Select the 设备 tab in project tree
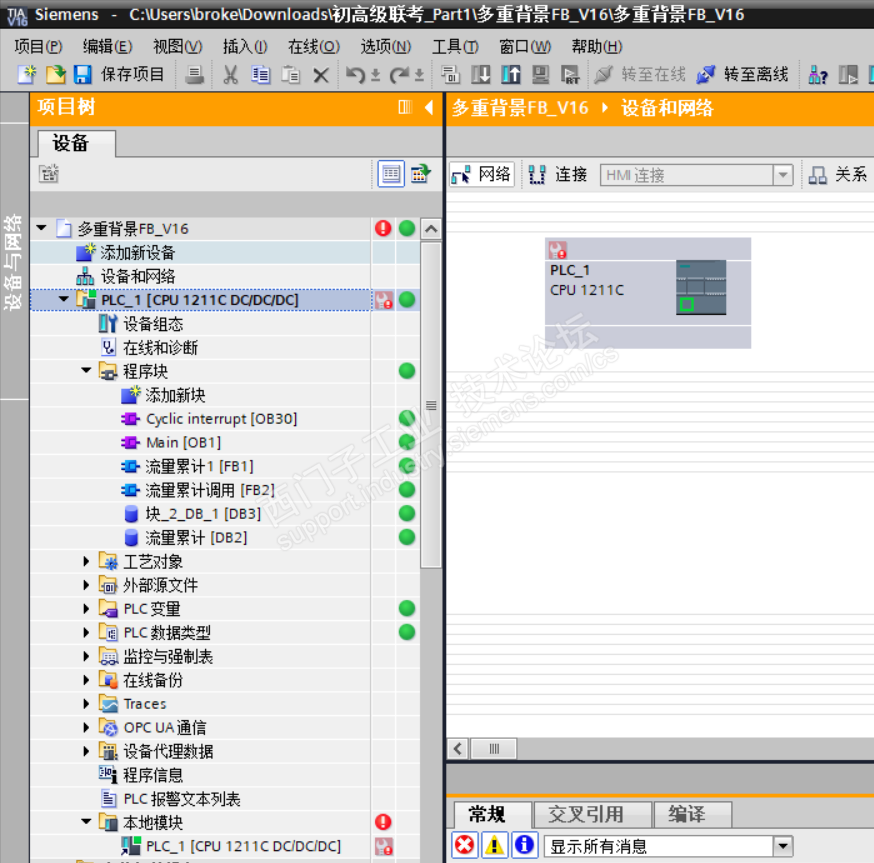The width and height of the screenshot is (874, 863). pos(76,143)
